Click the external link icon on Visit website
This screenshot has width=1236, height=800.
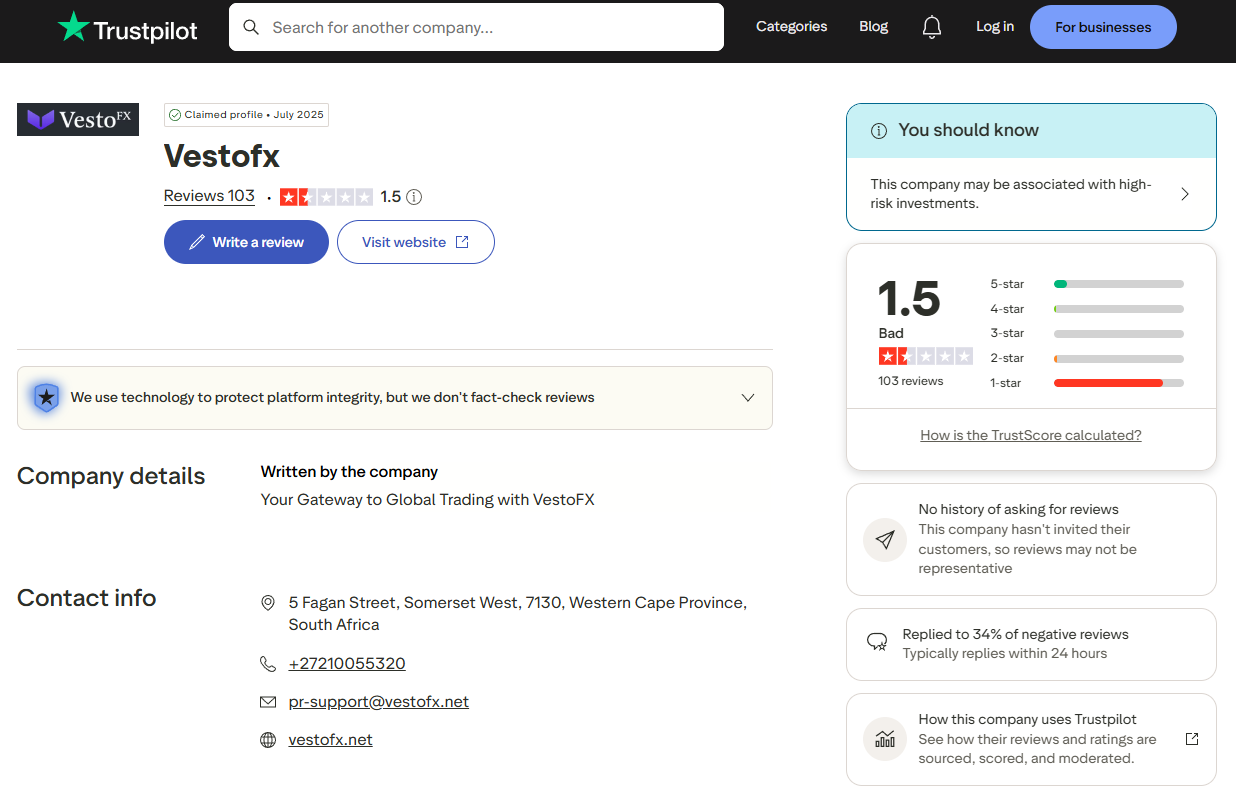click(x=462, y=242)
